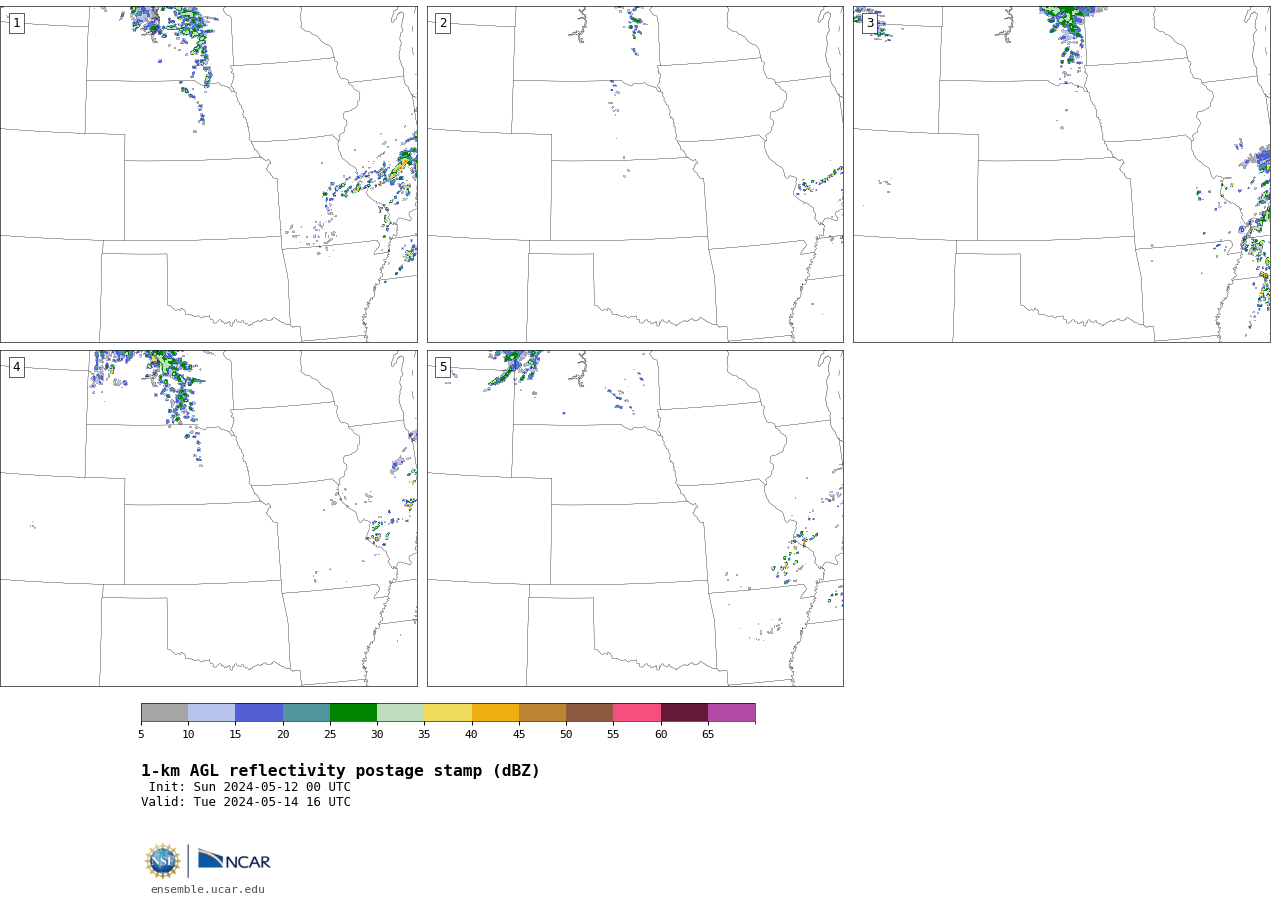Click the pink 55-60 dBZ swatch
This screenshot has height=901, width=1280.
[x=637, y=713]
